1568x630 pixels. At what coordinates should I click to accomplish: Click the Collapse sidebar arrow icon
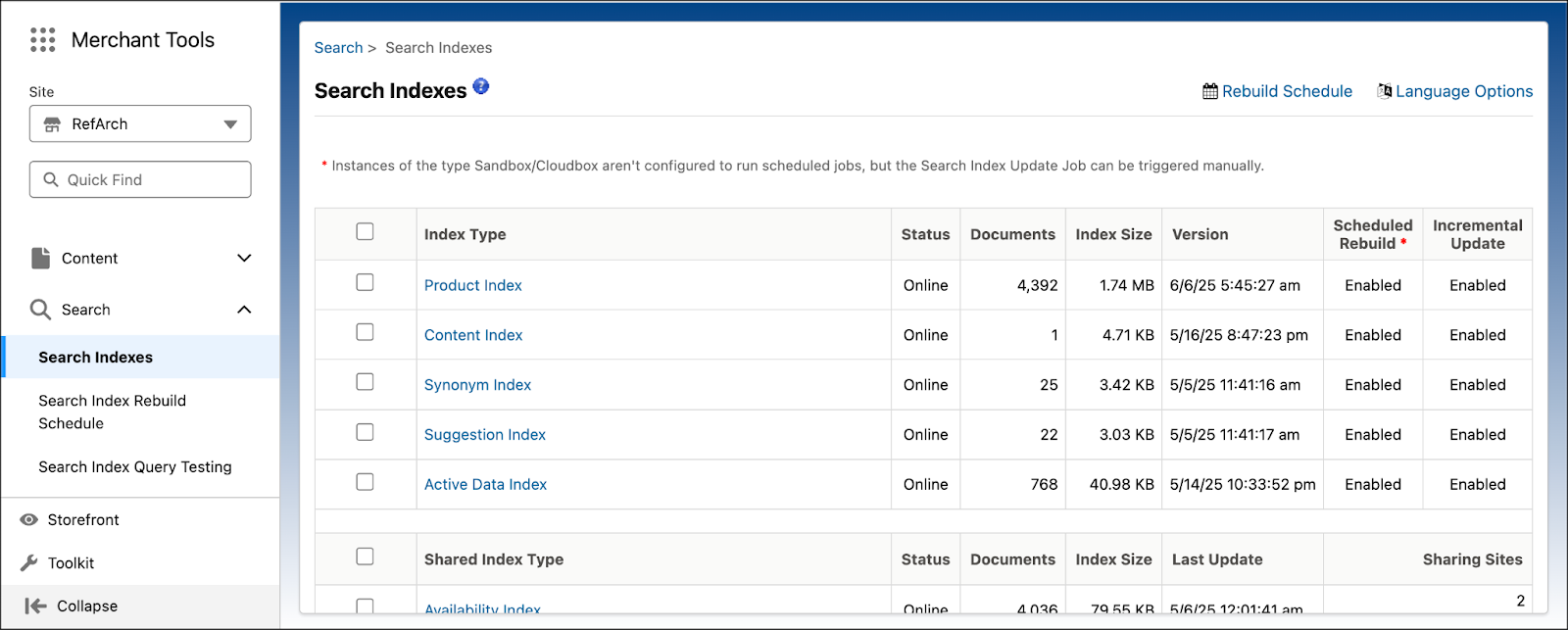35,606
